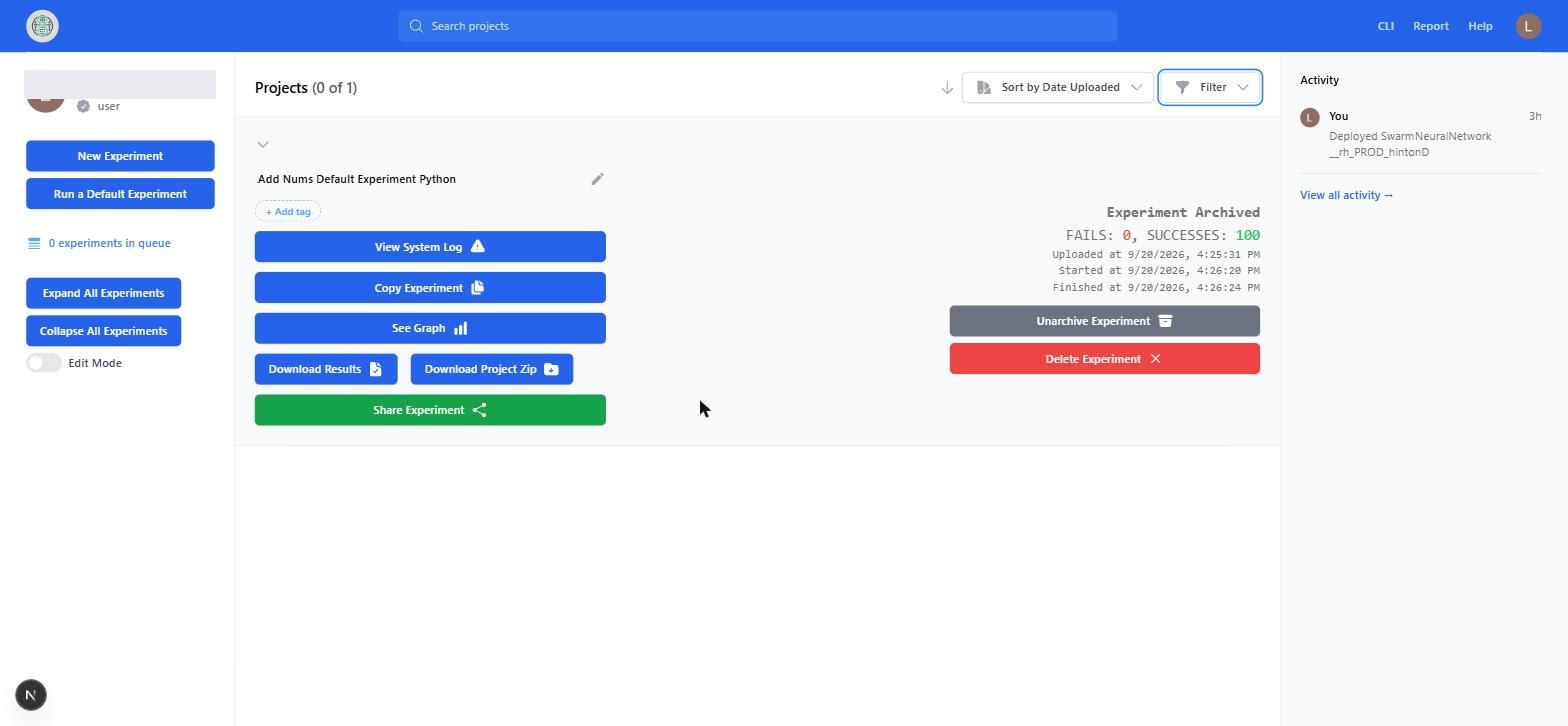Screen dimensions: 1568x726
Task: Click the search magnifier icon
Action: (x=416, y=26)
